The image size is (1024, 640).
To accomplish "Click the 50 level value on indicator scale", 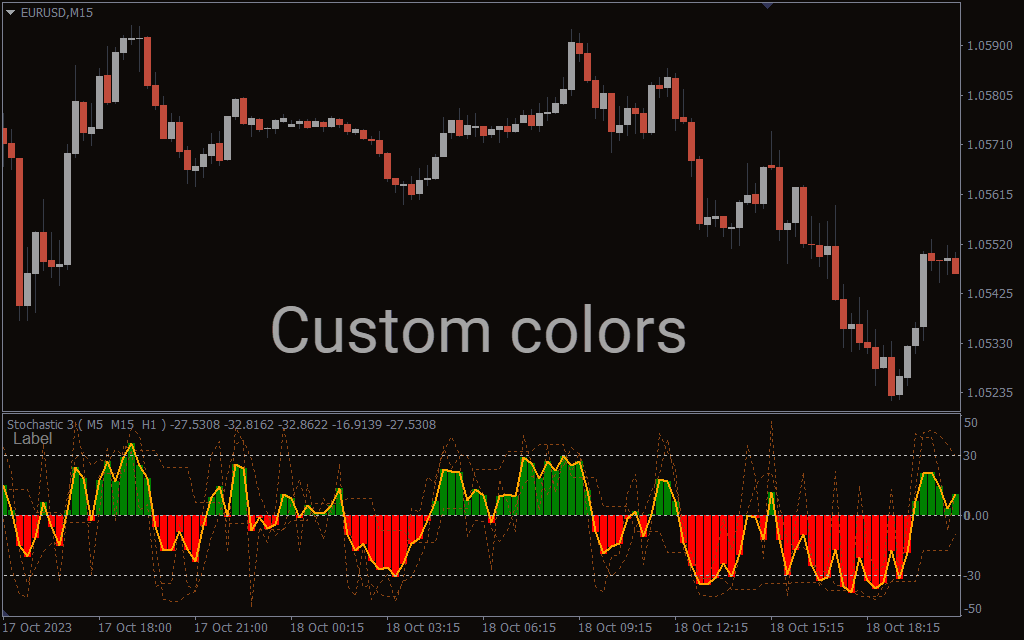I will [970, 423].
